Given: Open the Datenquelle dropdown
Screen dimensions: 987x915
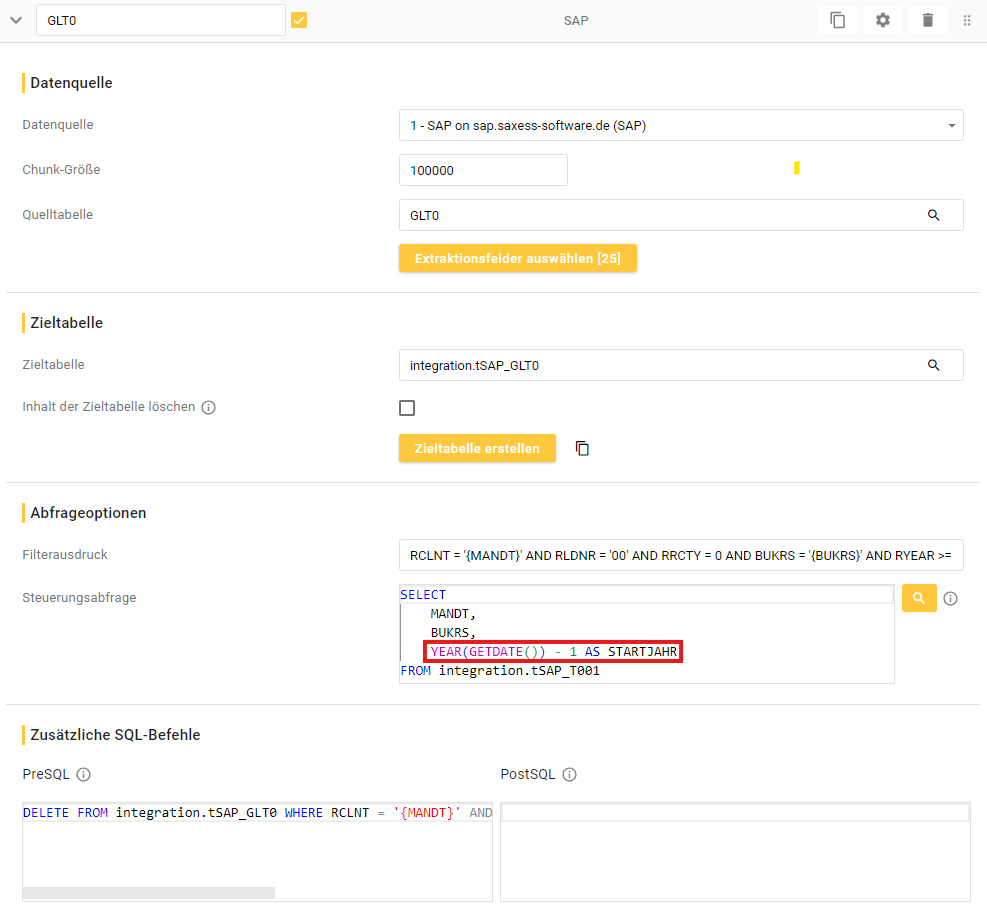Looking at the screenshot, I should click(680, 125).
